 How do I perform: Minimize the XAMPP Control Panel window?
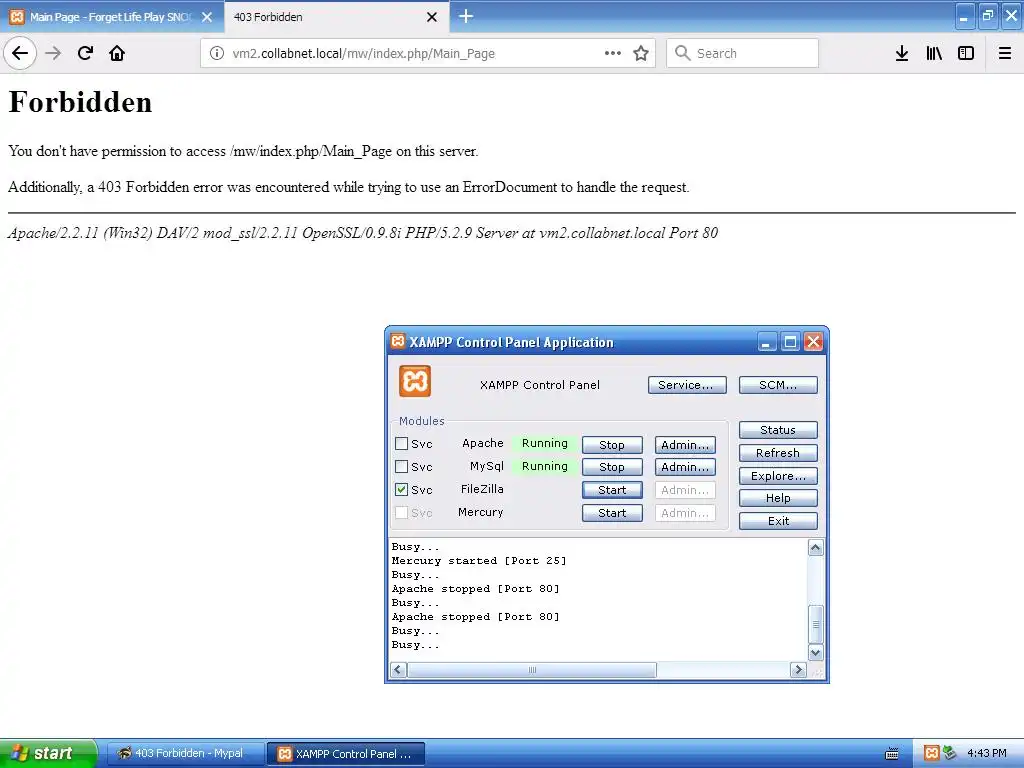point(767,342)
